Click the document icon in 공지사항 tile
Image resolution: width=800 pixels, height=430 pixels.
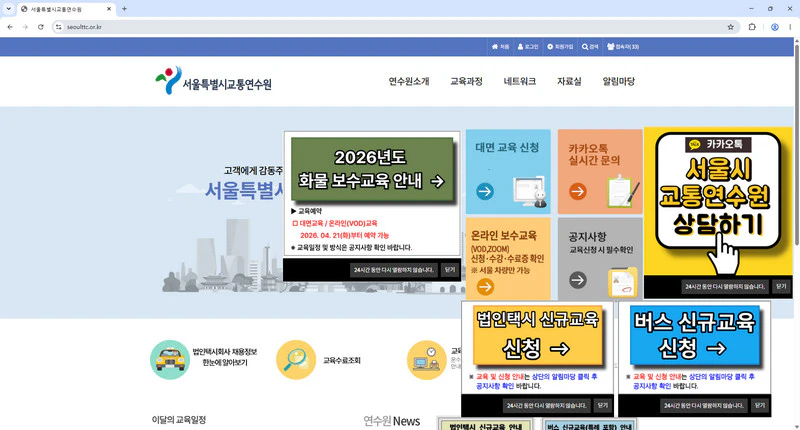(x=622, y=282)
